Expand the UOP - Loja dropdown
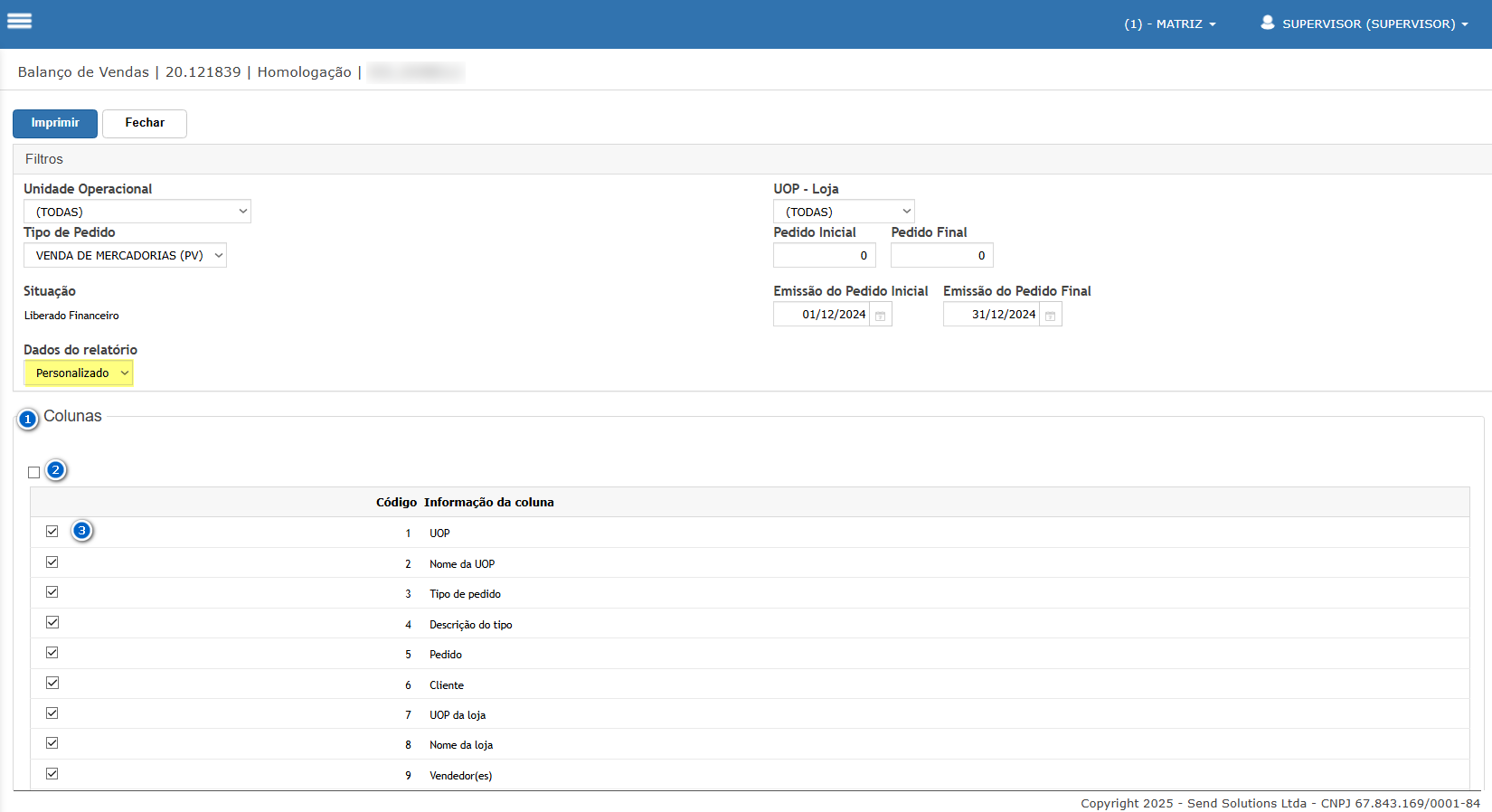This screenshot has width=1492, height=812. point(844,212)
